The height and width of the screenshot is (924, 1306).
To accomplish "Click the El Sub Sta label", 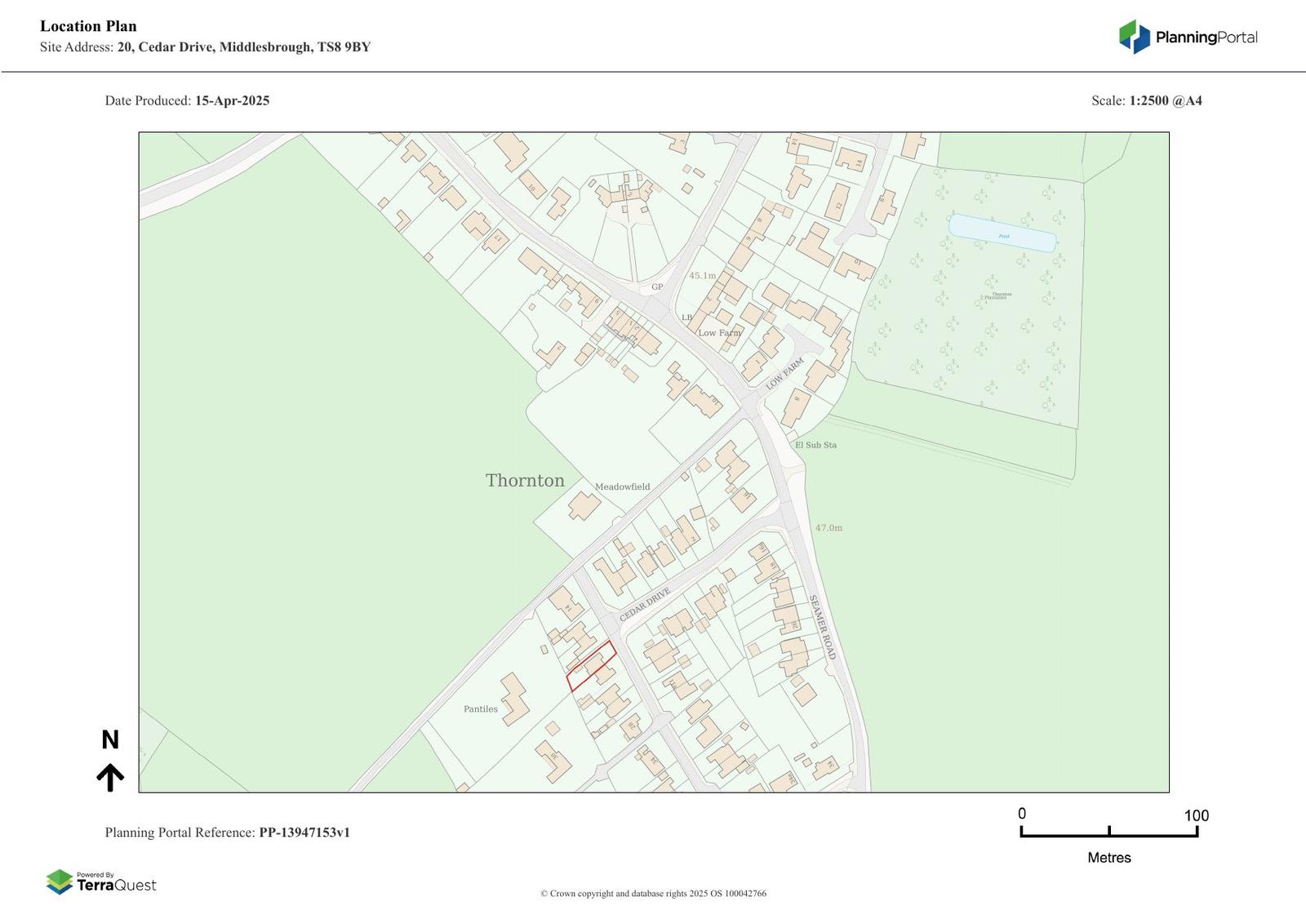I will (815, 445).
